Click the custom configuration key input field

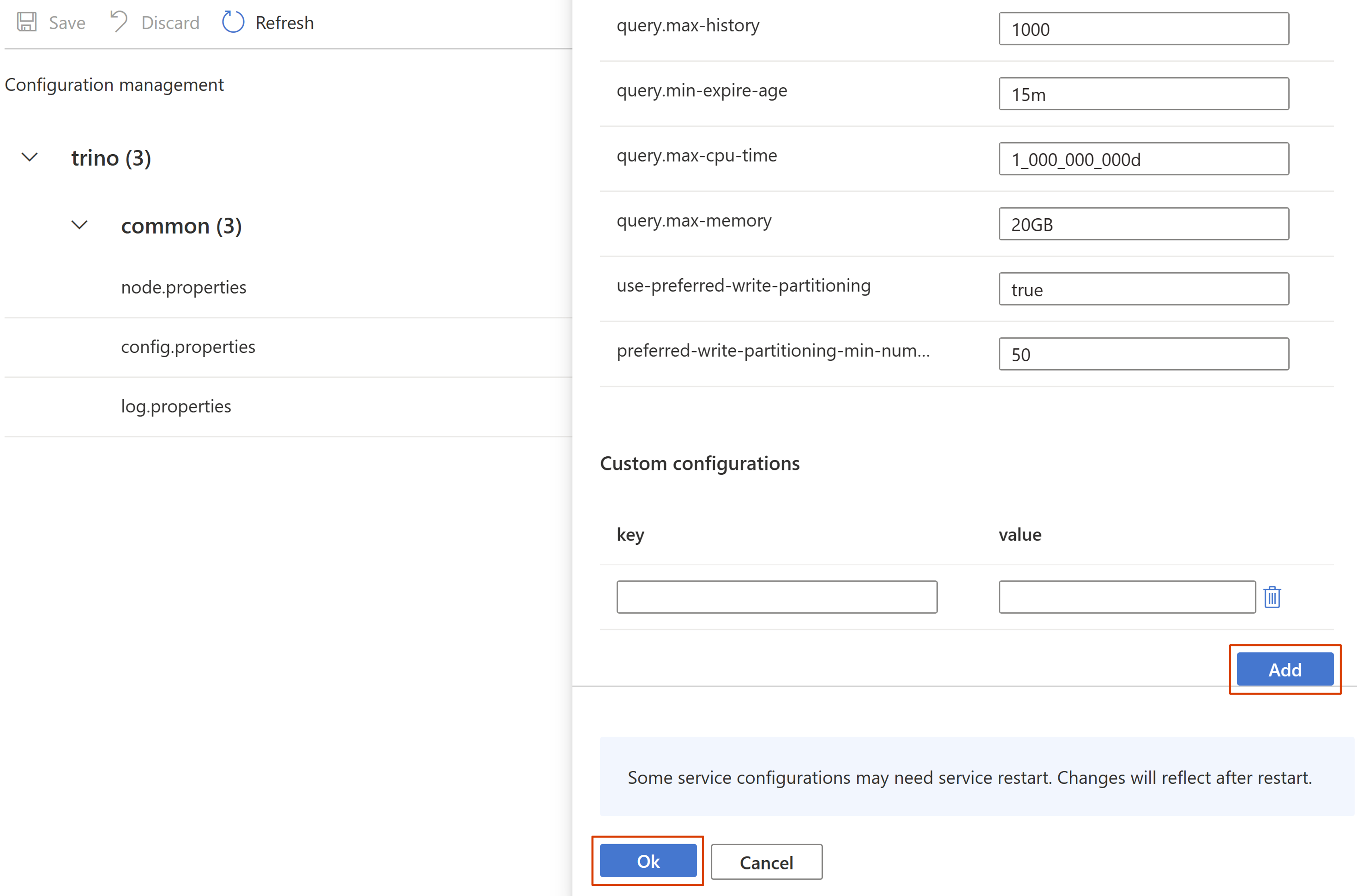(x=778, y=597)
